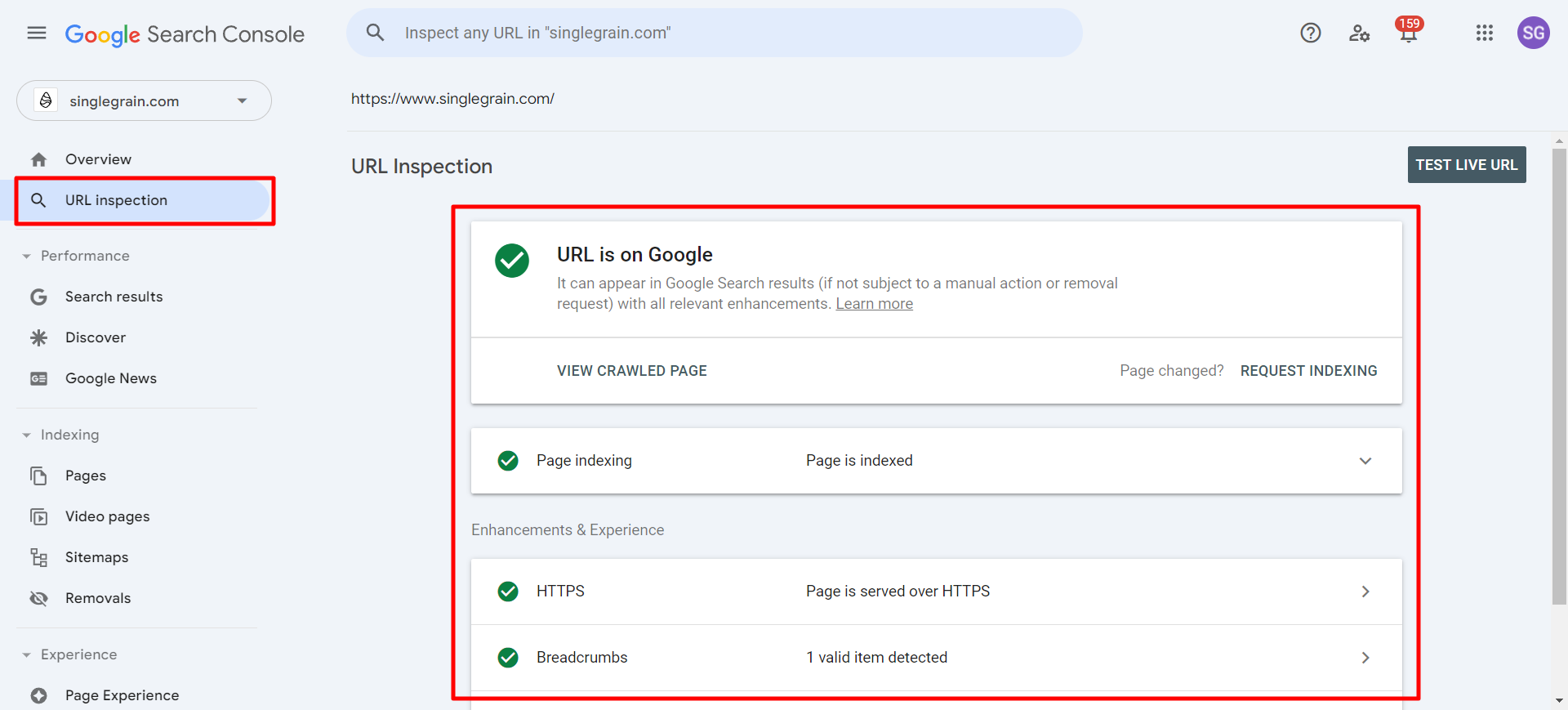Open the Google apps grid

[x=1485, y=33]
